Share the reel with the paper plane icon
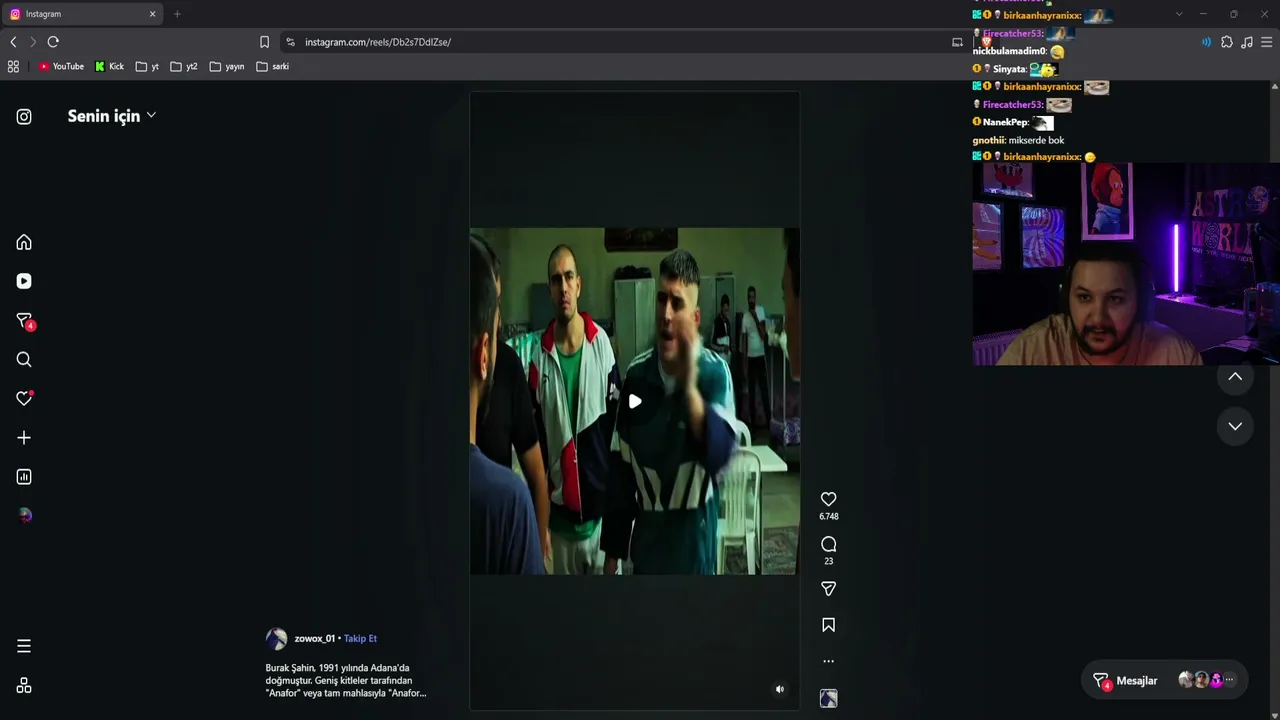1280x720 pixels. click(x=828, y=589)
